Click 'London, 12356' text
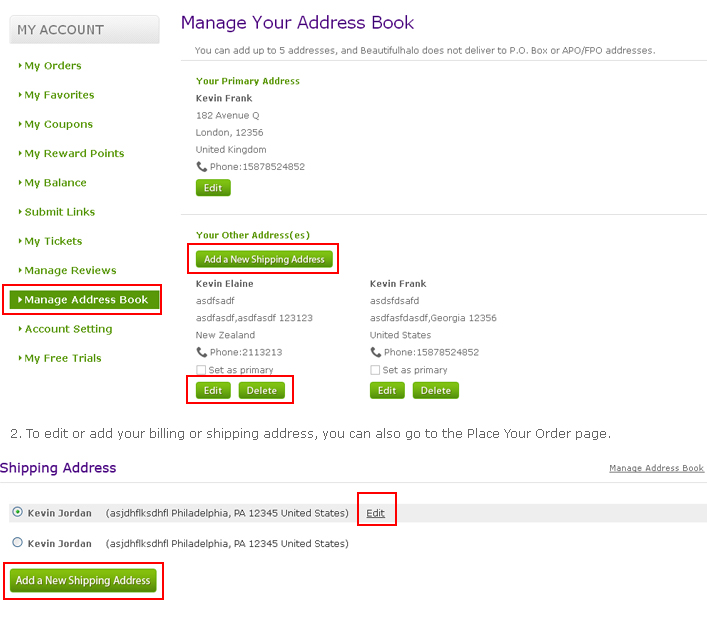Screen dimensions: 707x629 pos(229,133)
